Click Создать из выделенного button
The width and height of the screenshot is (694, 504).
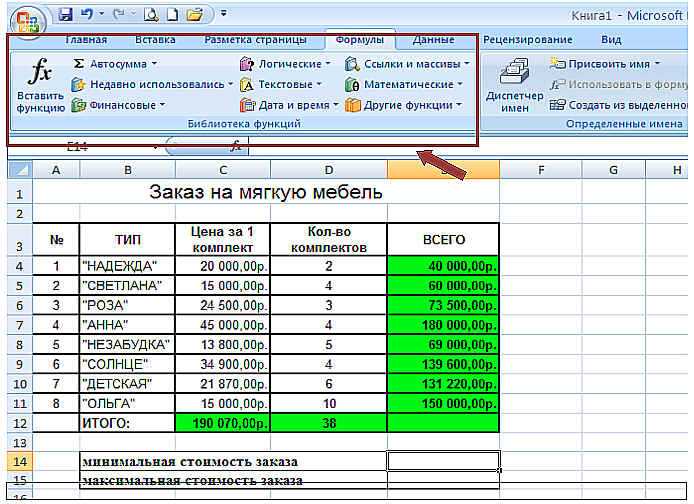(x=618, y=105)
